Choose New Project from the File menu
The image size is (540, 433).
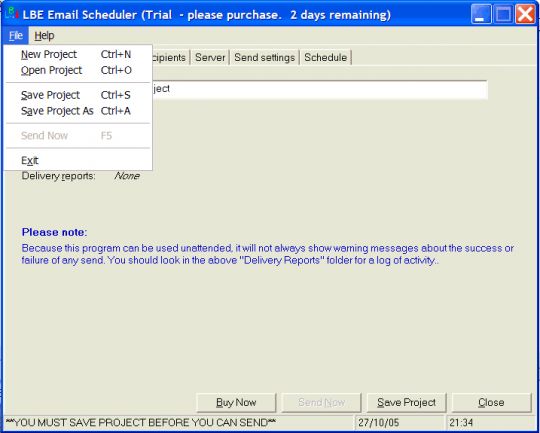click(x=78, y=54)
